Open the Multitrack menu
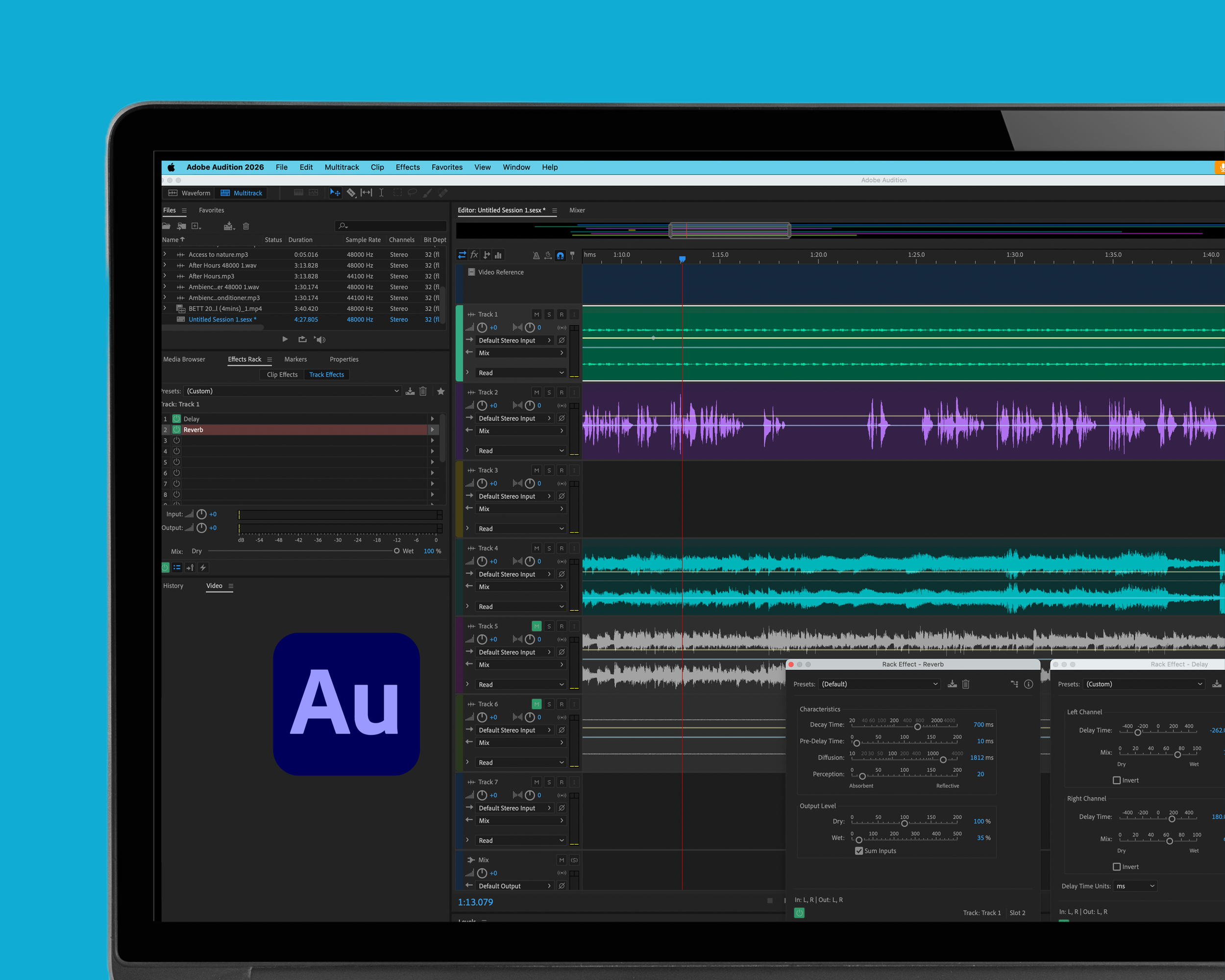The height and width of the screenshot is (980, 1225). coord(342,167)
